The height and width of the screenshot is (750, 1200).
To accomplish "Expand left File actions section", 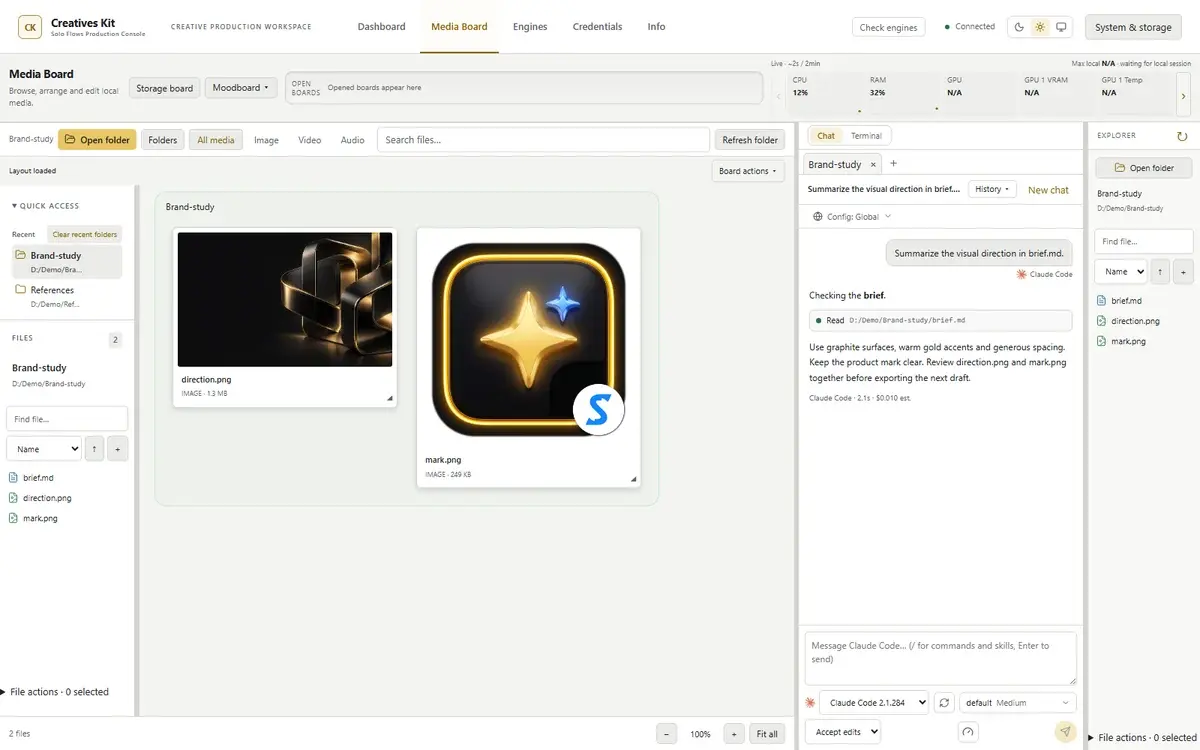I will click(x=55, y=692).
